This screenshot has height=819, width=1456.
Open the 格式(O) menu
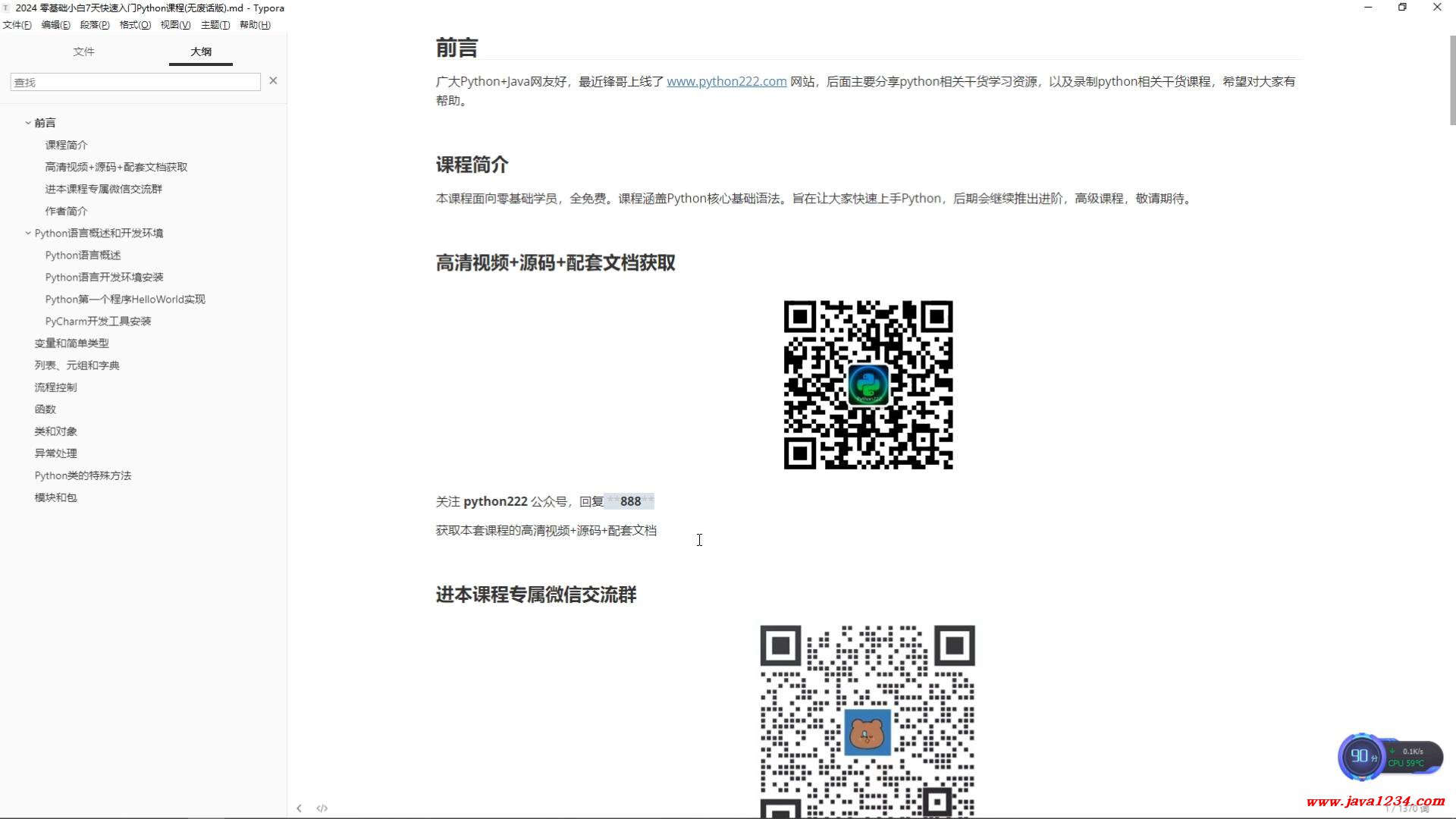tap(135, 25)
